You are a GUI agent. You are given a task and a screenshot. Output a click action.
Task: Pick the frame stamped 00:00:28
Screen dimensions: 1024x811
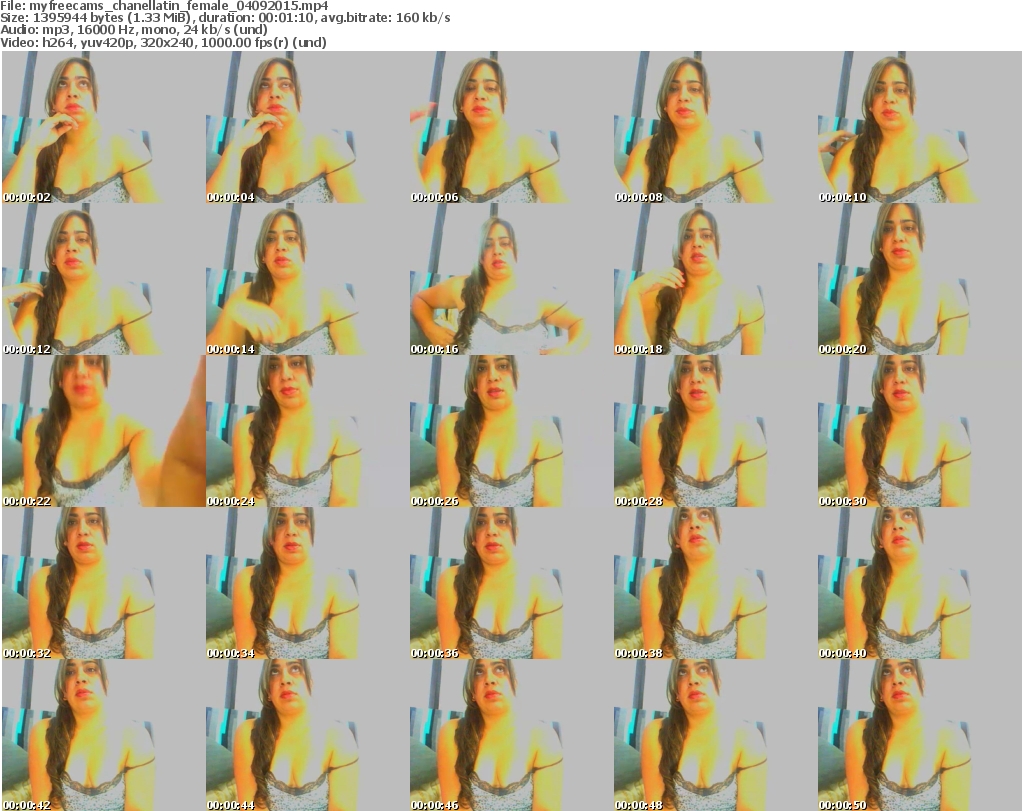pyautogui.click(x=715, y=431)
